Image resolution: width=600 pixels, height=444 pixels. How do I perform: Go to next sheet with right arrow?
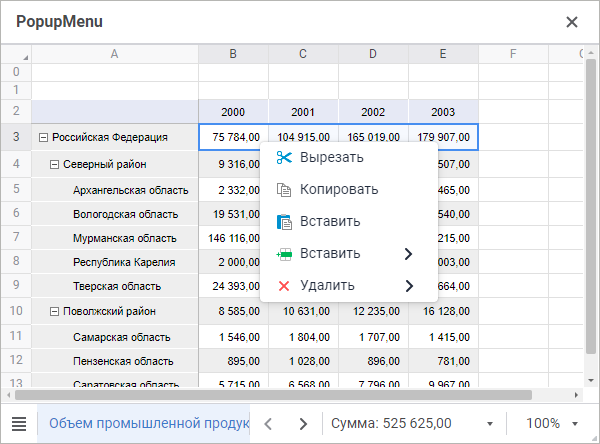[x=303, y=424]
